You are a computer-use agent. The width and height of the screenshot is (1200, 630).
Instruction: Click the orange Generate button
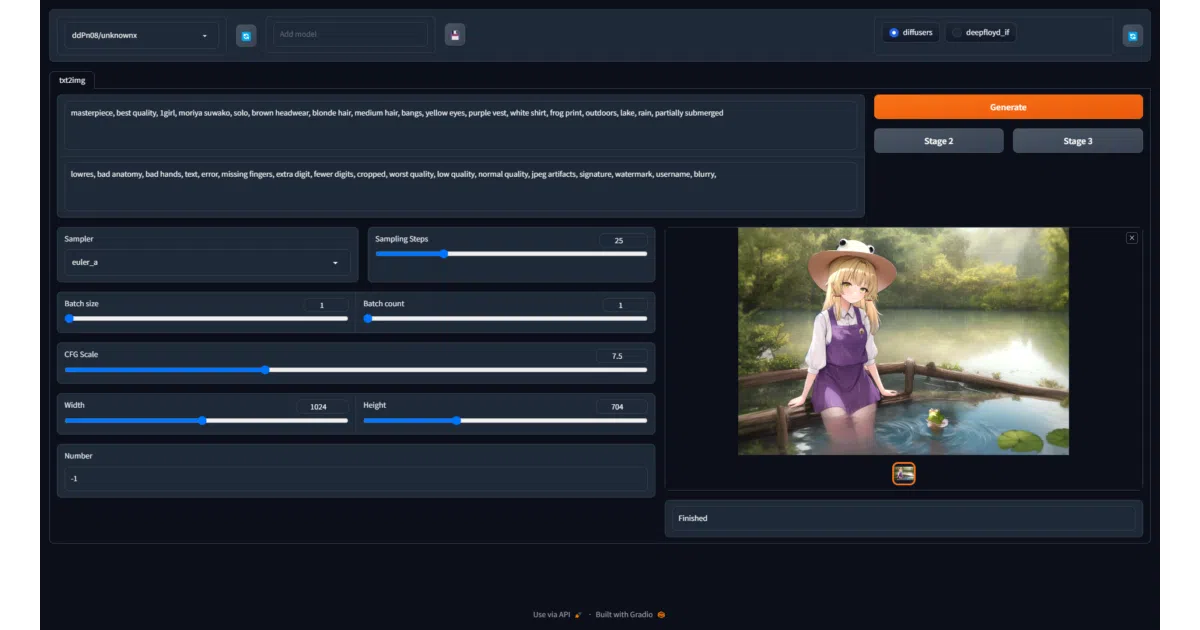tap(1008, 107)
